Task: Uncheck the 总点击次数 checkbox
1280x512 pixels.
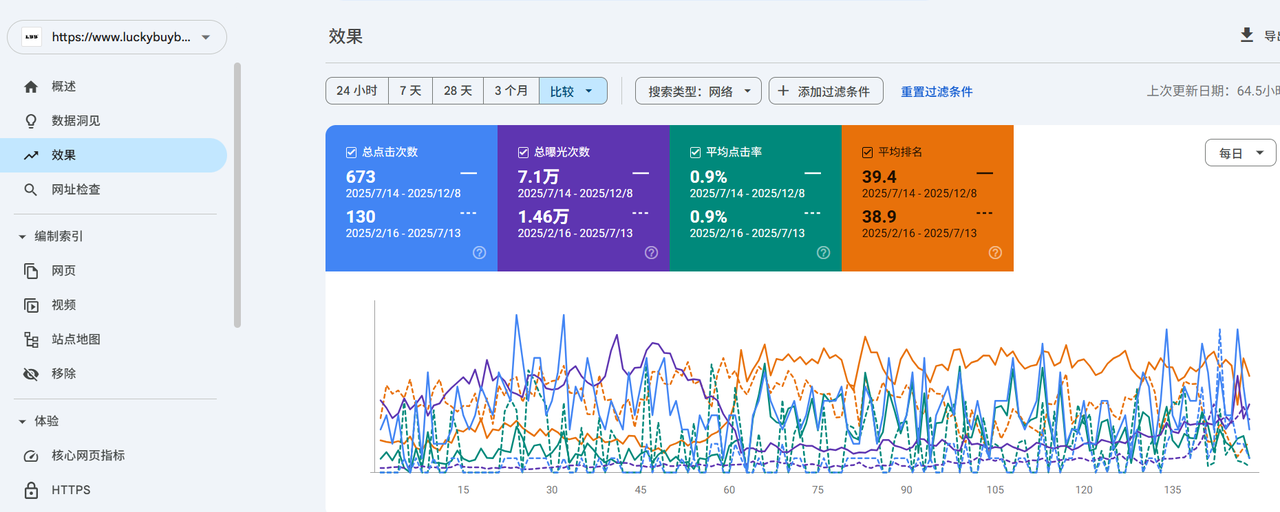Action: [x=351, y=152]
